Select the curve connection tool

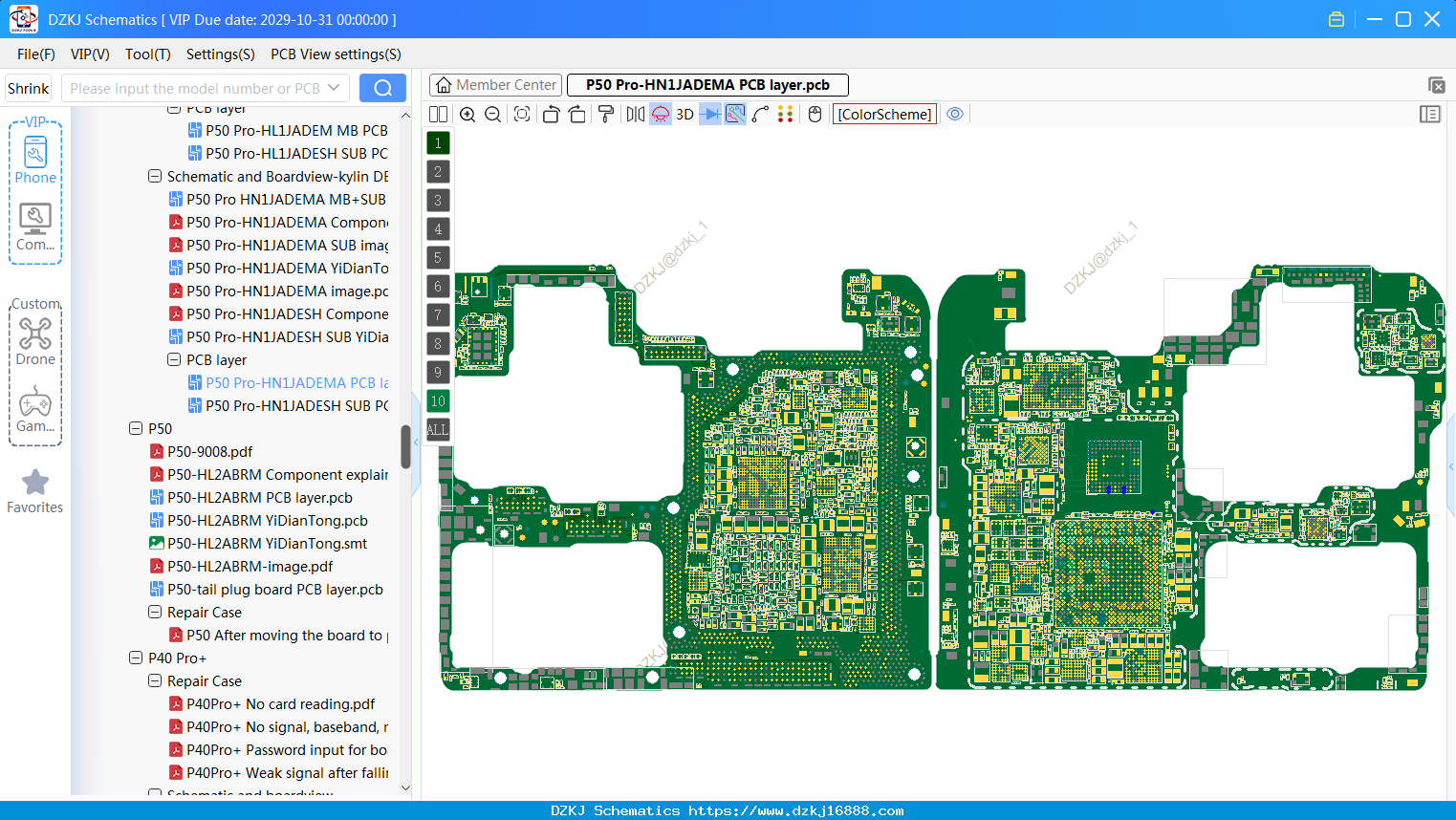click(x=760, y=114)
